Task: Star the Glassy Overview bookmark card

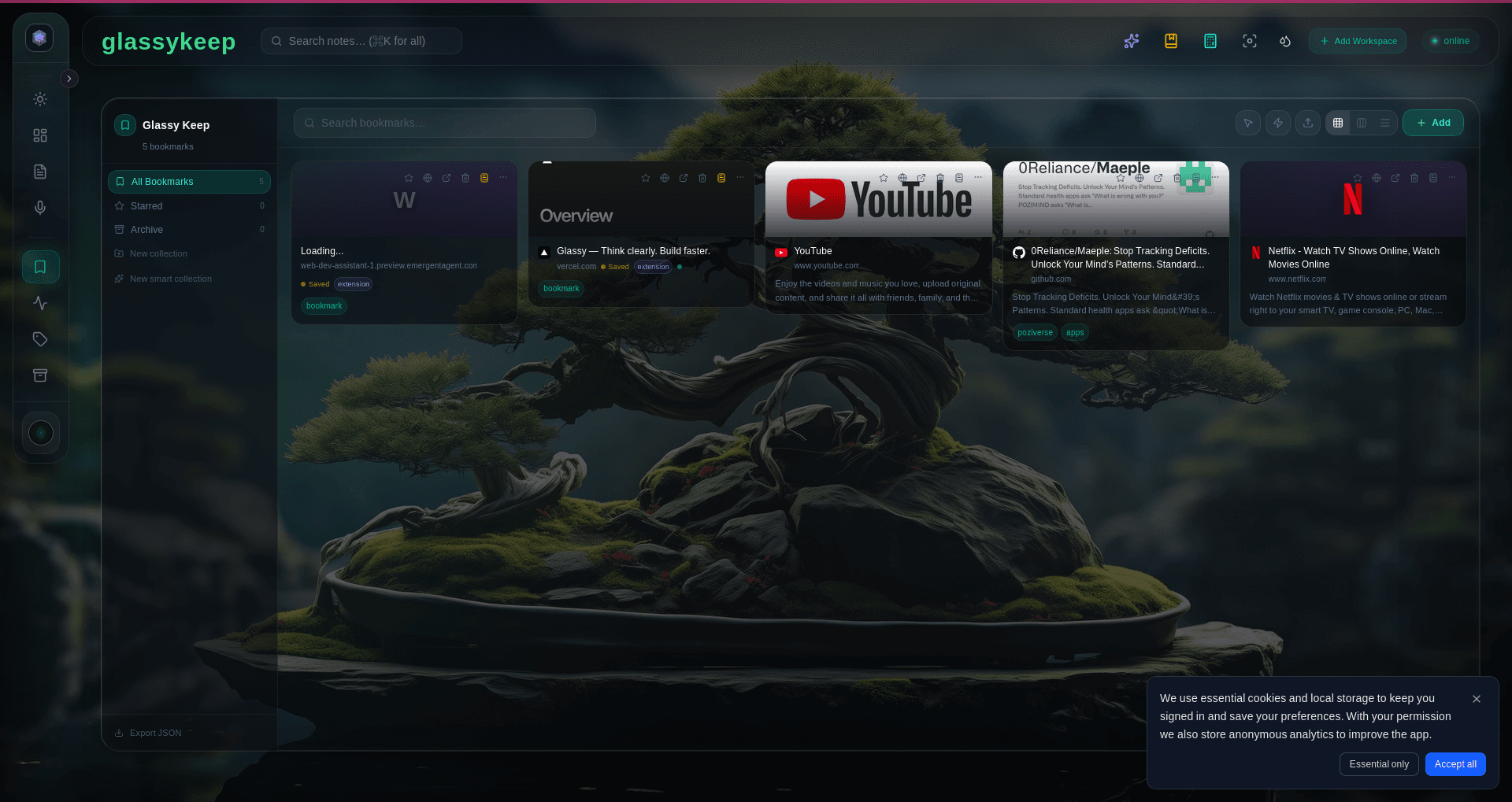Action: 646,178
